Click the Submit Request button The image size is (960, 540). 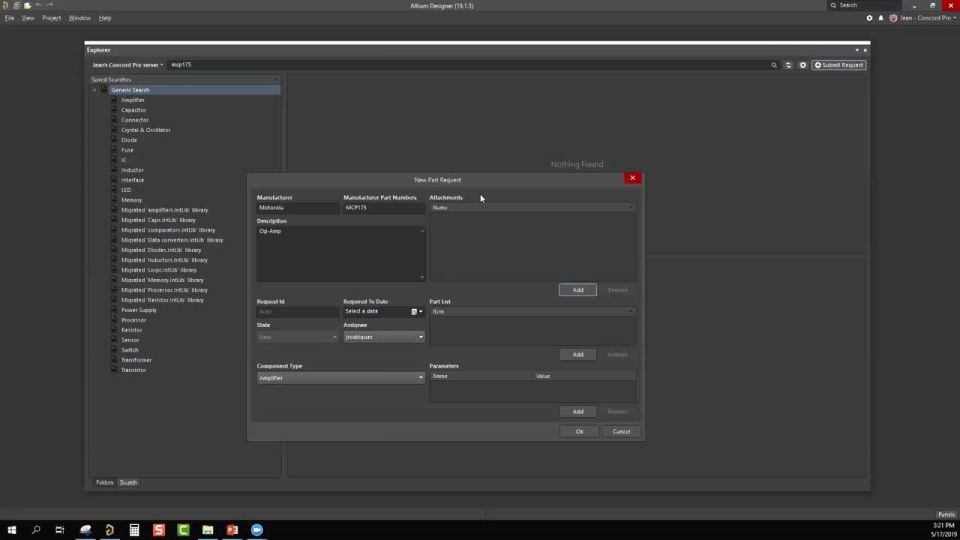(839, 65)
